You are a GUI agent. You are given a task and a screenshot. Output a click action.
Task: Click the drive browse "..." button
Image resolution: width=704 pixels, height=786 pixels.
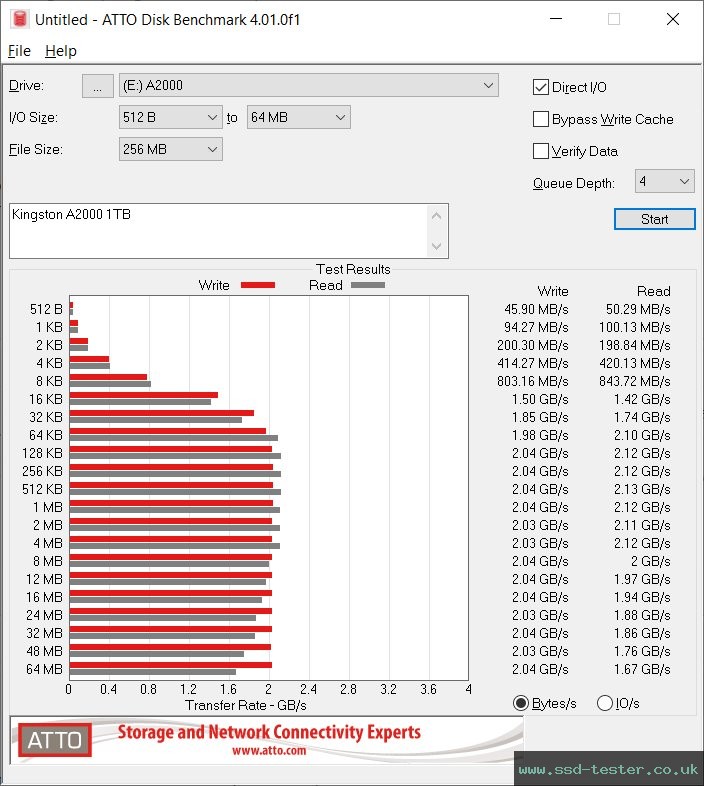click(x=97, y=86)
